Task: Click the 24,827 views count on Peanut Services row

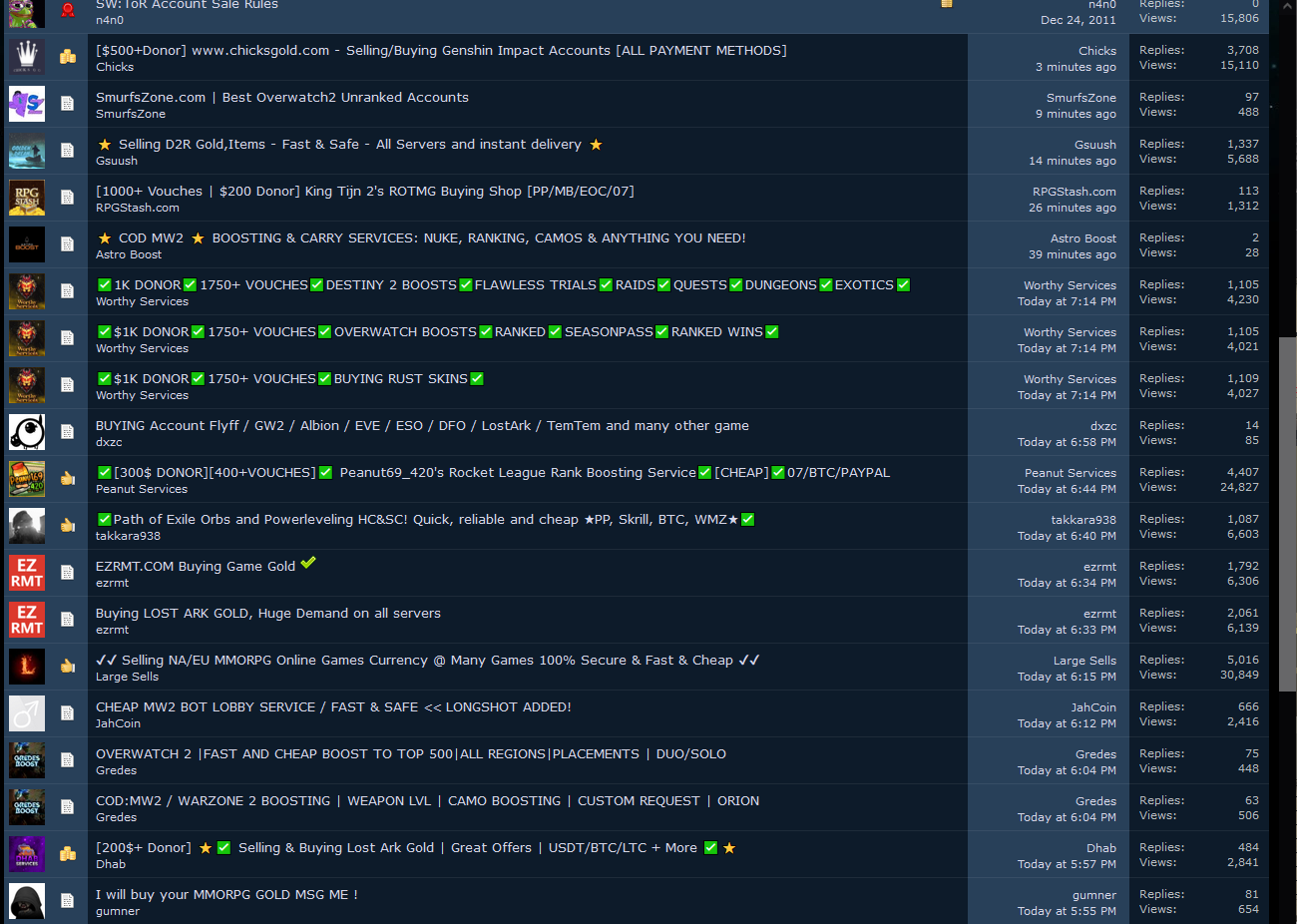Action: pos(1239,488)
